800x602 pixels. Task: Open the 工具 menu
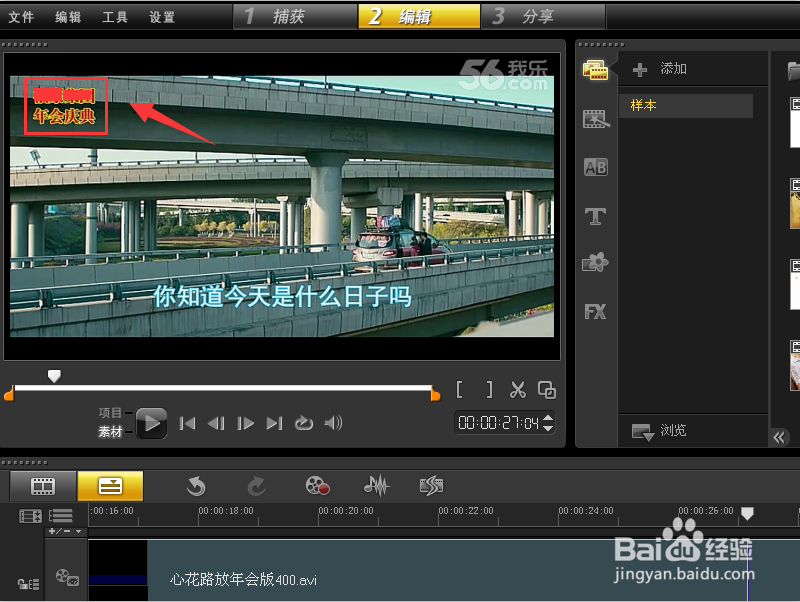(115, 17)
